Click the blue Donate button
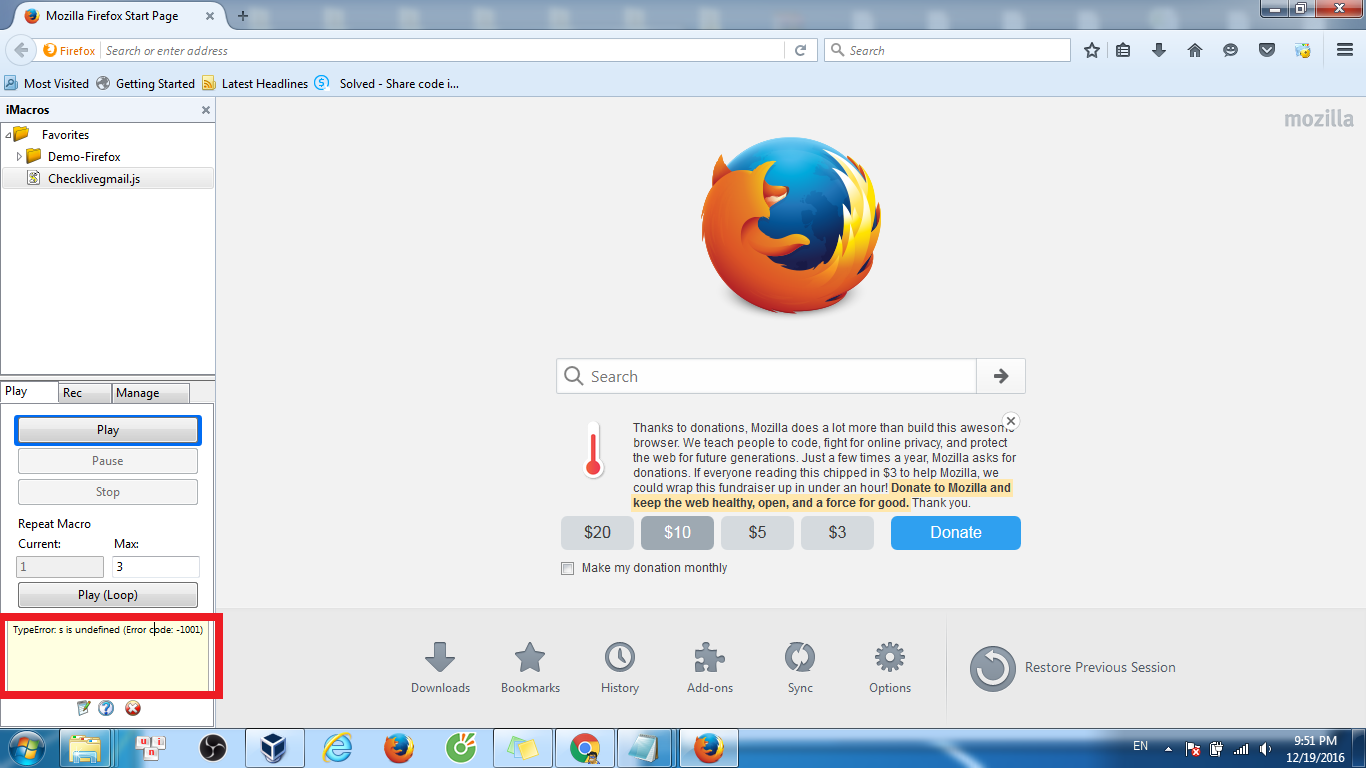The height and width of the screenshot is (768, 1366). 956,533
